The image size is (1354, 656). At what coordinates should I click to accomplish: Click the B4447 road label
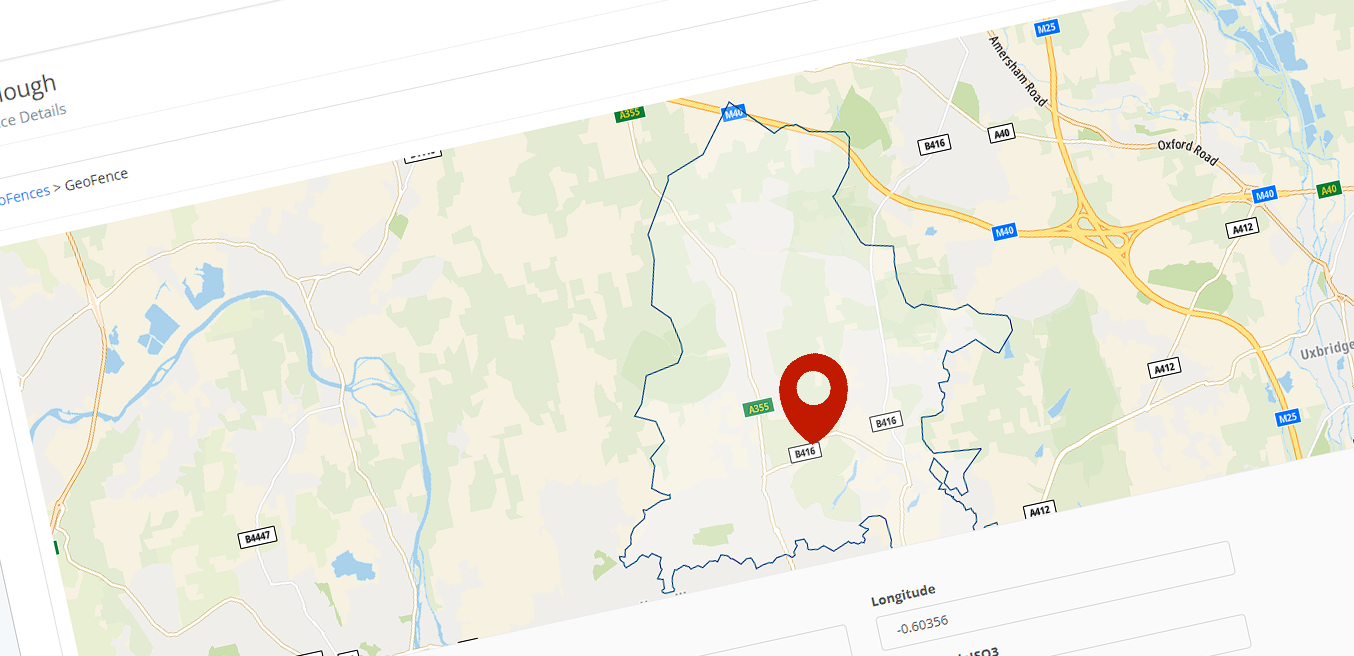coord(258,537)
